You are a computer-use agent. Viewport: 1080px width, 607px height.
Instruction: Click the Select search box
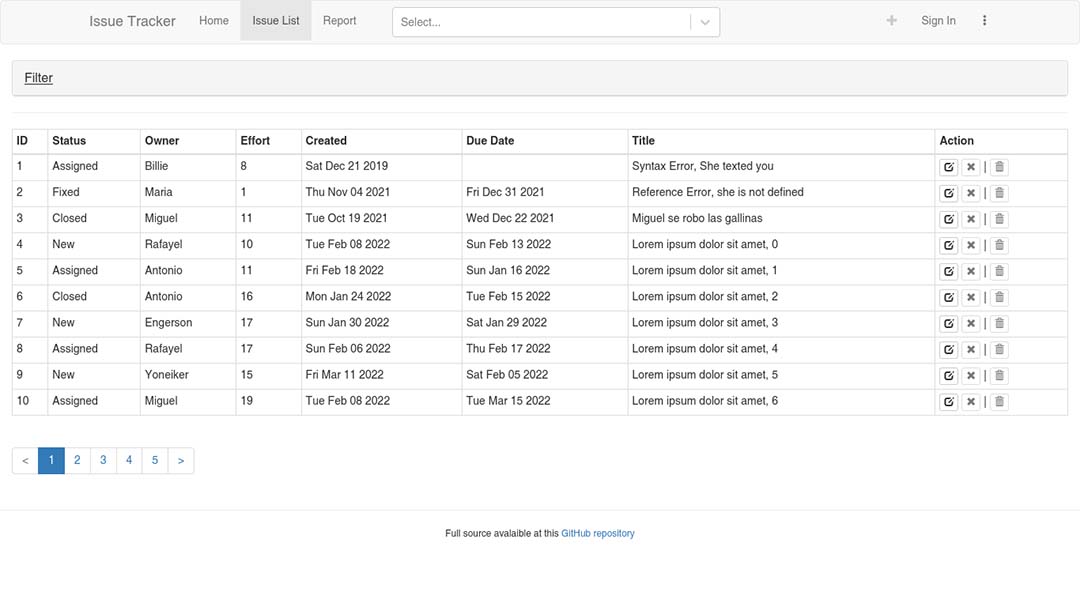tap(540, 22)
